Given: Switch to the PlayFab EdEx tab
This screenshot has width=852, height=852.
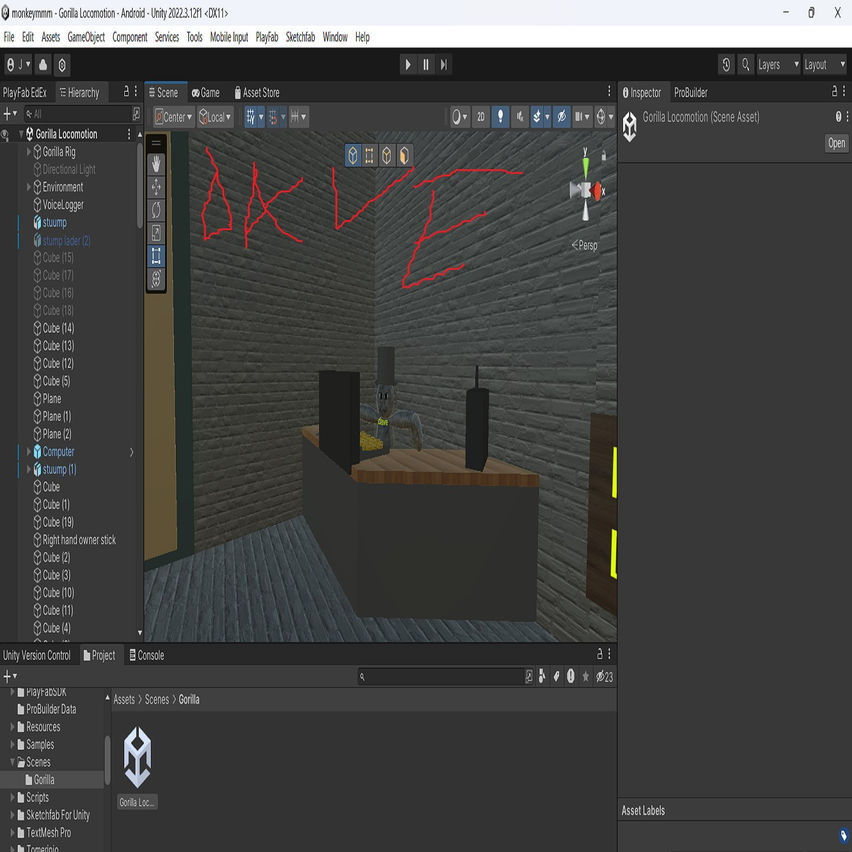Looking at the screenshot, I should [25, 92].
